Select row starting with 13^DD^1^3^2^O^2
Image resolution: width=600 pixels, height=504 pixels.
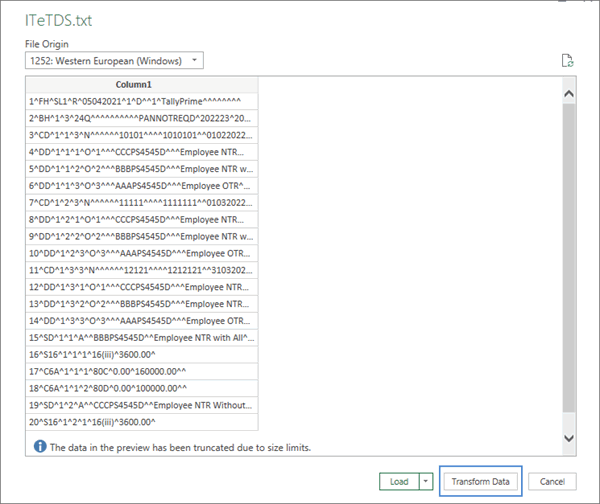(x=142, y=304)
